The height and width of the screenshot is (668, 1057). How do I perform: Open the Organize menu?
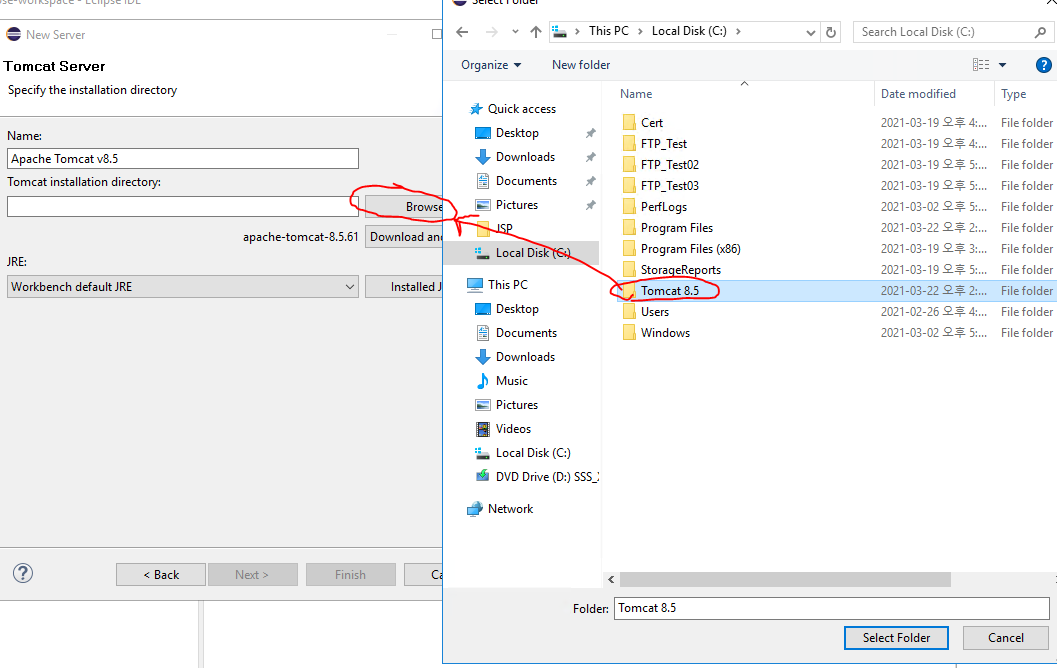[x=491, y=65]
